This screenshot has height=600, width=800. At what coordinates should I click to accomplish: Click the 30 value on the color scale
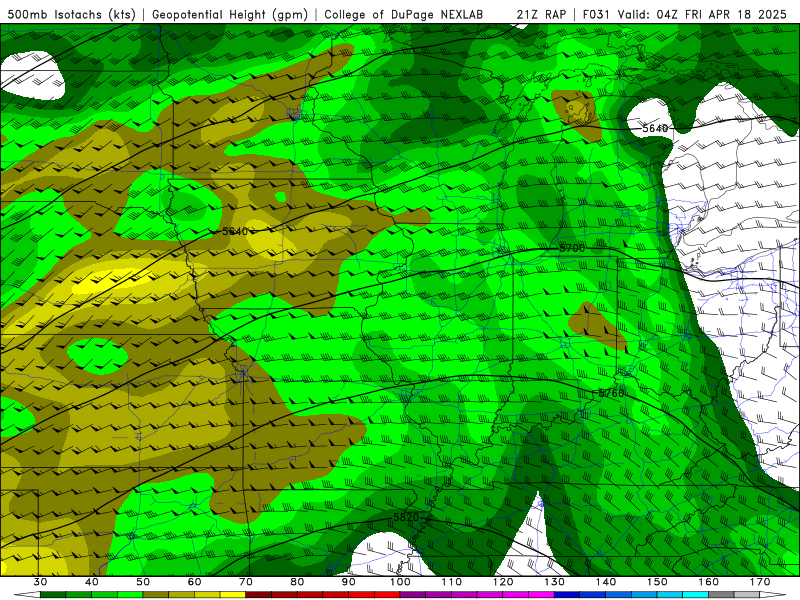click(40, 582)
